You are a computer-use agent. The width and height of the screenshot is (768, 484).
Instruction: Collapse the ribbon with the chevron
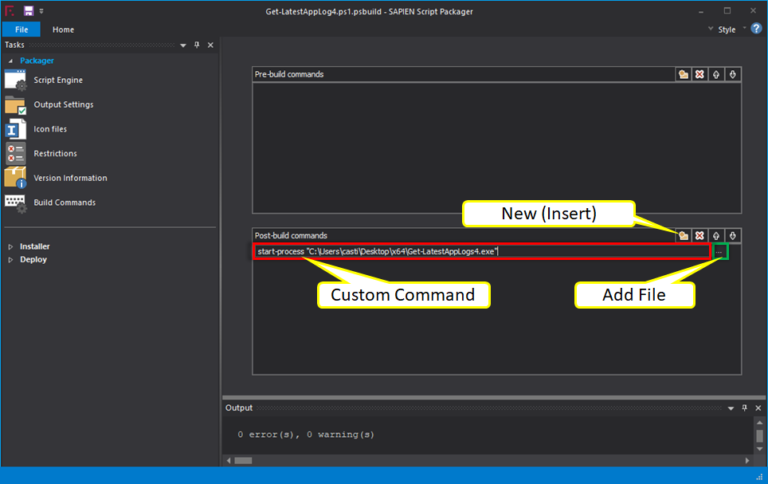pos(710,28)
